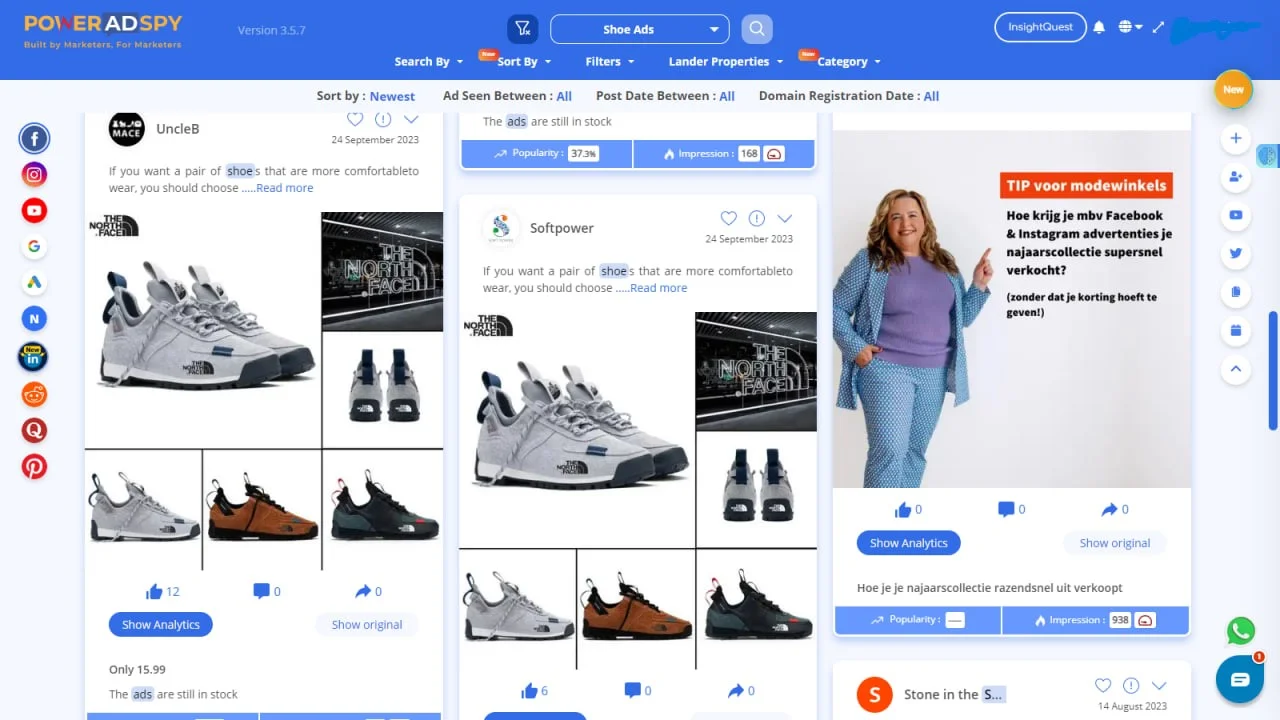Open the WhatsApp chat icon
The height and width of the screenshot is (720, 1280).
coord(1241,631)
